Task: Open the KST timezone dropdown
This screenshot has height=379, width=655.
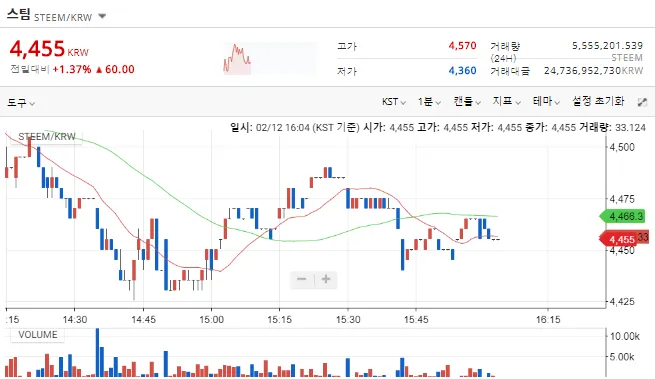Action: (394, 102)
